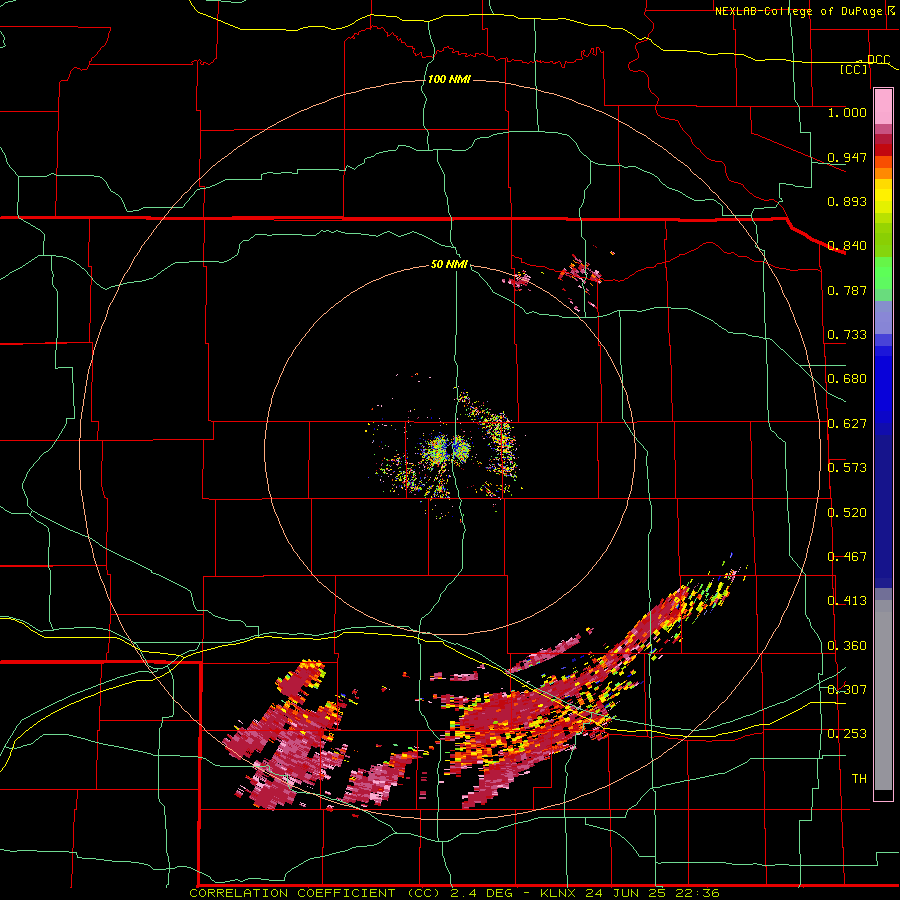The height and width of the screenshot is (900, 900).
Task: Select the 0.520 scale value
Action: click(847, 513)
